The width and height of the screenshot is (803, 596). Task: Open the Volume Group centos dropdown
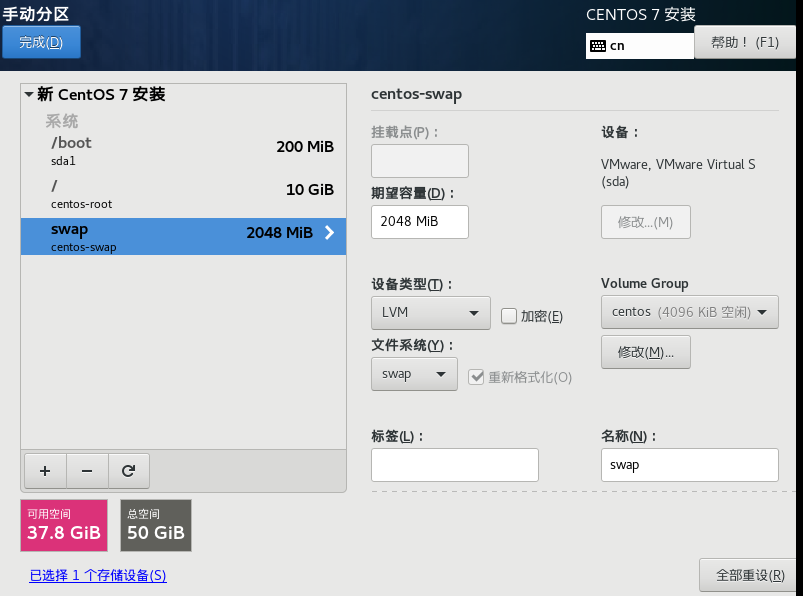coord(689,312)
